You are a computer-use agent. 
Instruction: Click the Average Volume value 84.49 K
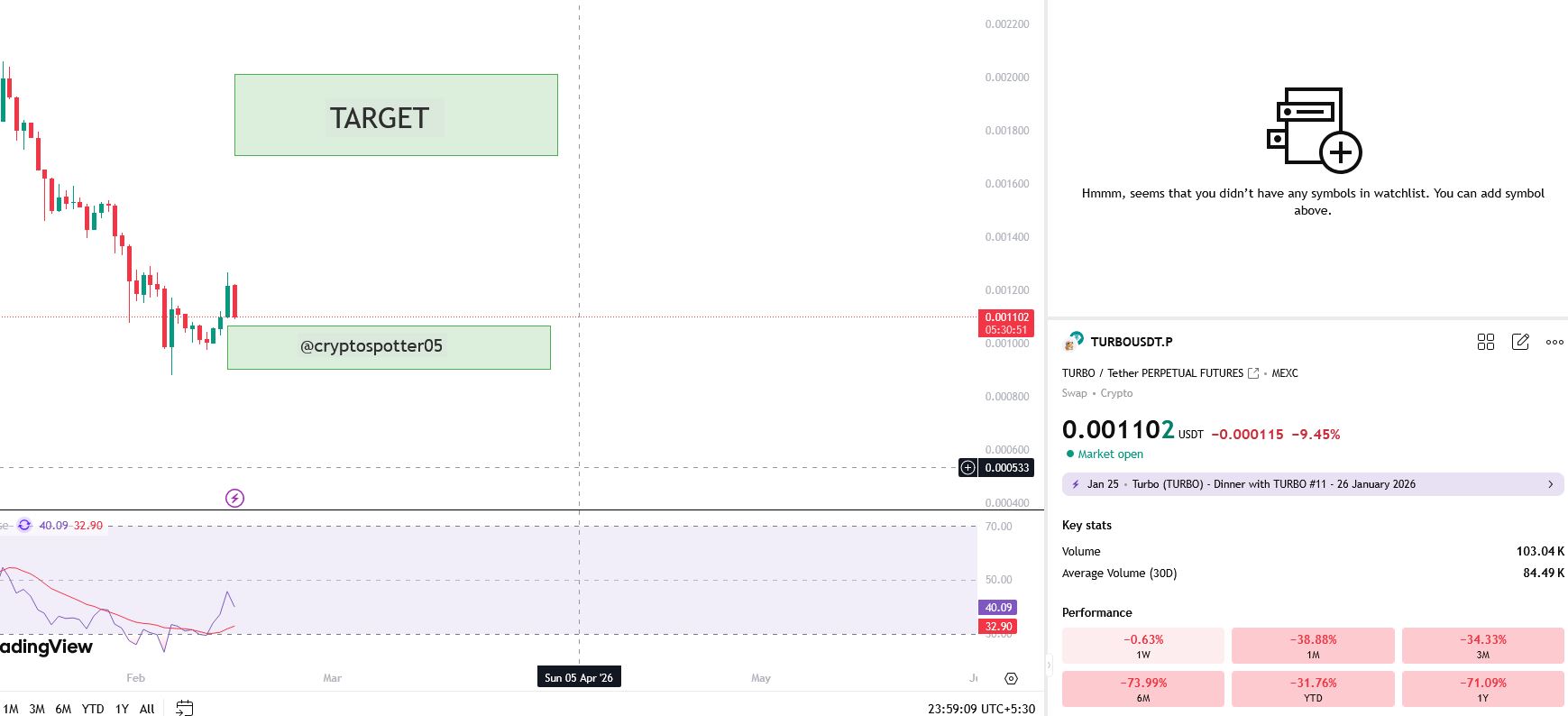1544,573
